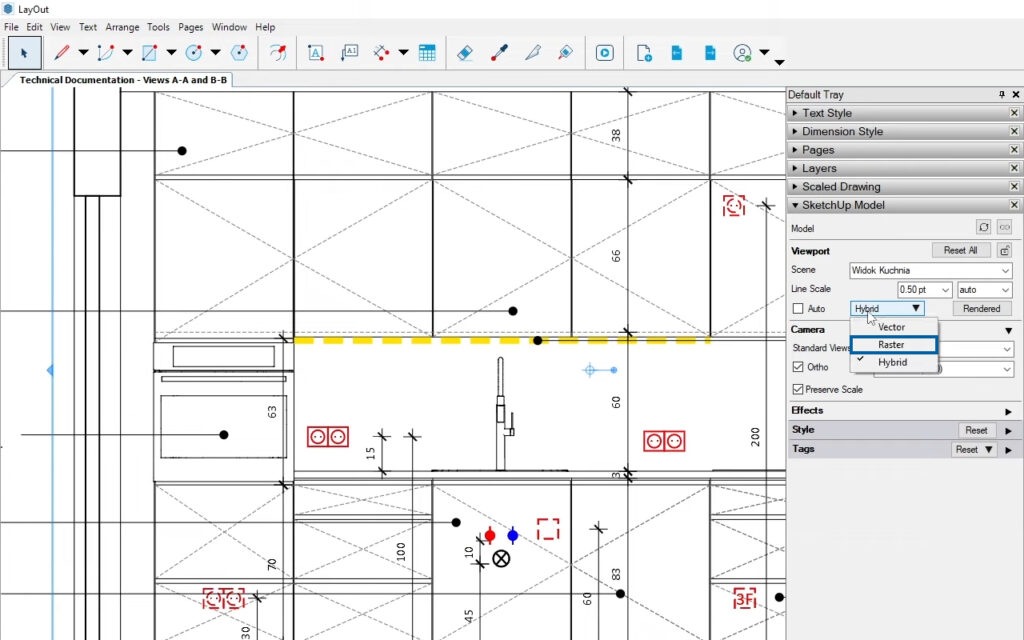
Task: Choose the Text tool
Action: (316, 53)
